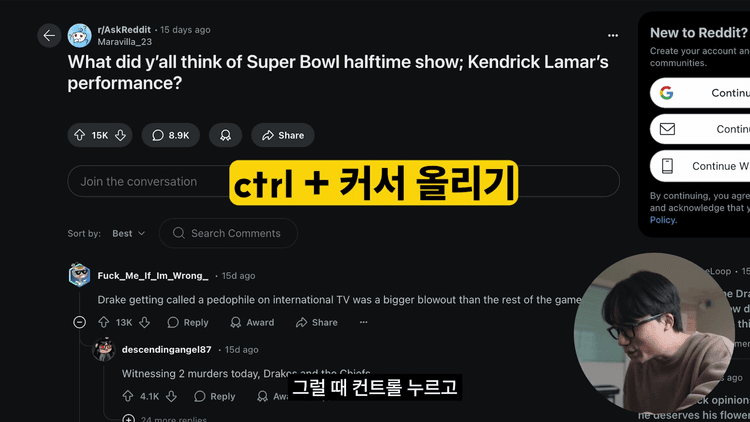Upvote the descendingangel87 reply
Screen dimensions: 750x422
coord(128,396)
